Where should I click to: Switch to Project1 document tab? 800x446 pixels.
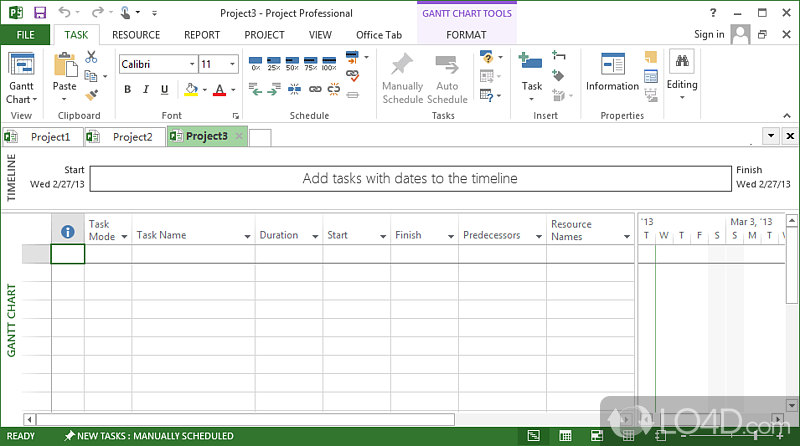click(43, 137)
